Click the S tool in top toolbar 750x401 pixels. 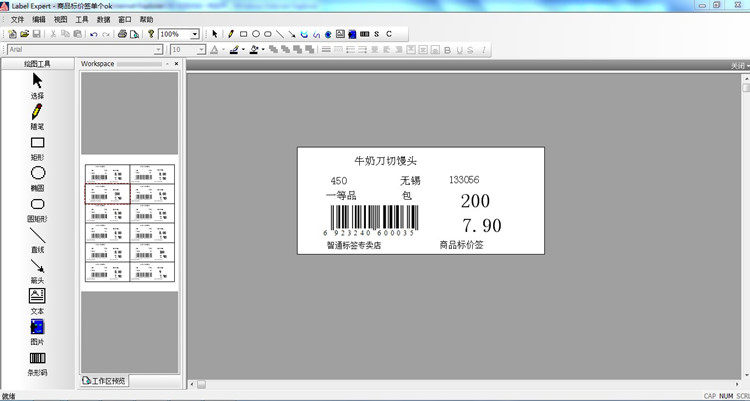tap(377, 34)
